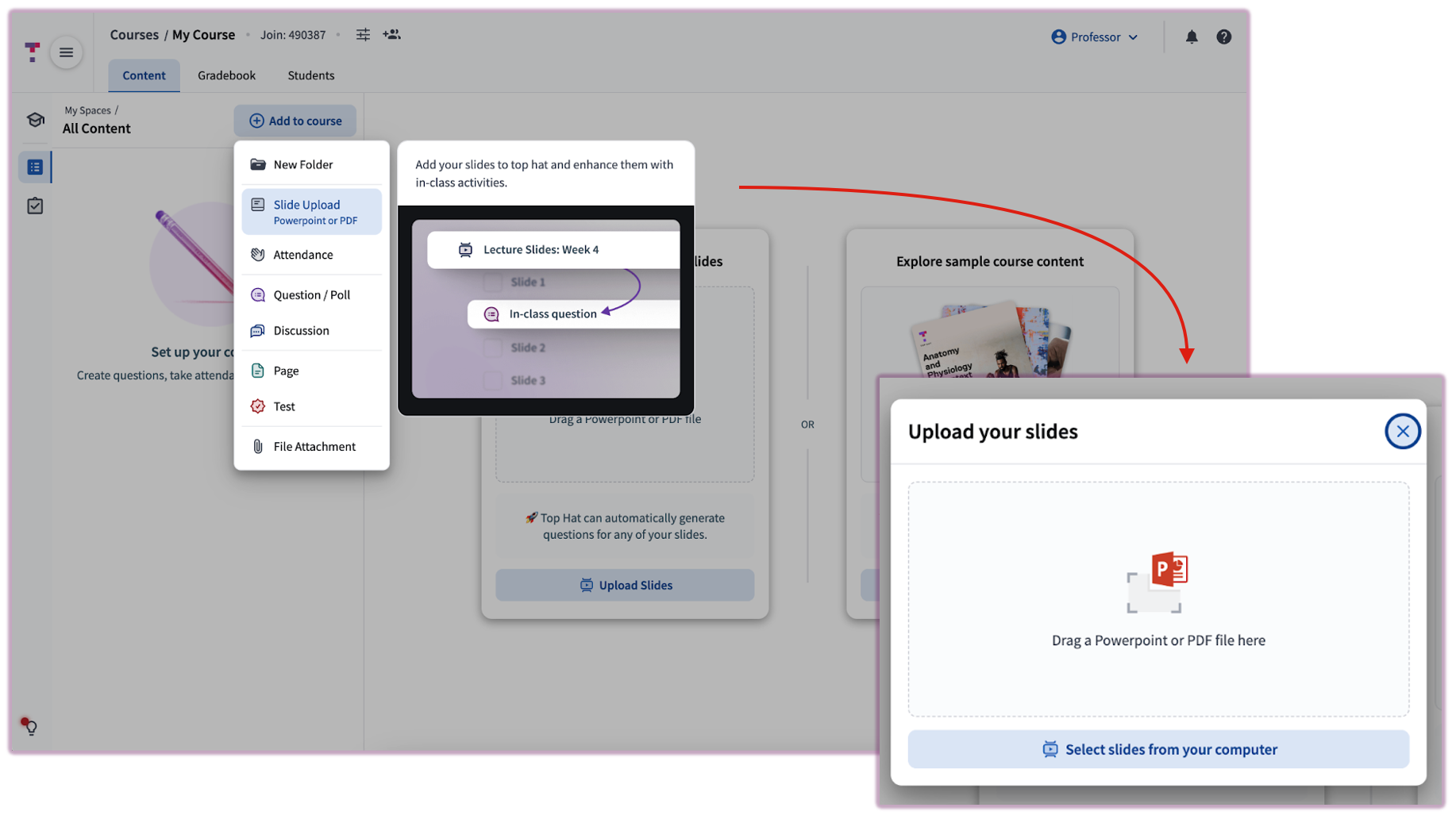The image size is (1456, 819).
Task: Switch to the Students tab
Action: [310, 75]
